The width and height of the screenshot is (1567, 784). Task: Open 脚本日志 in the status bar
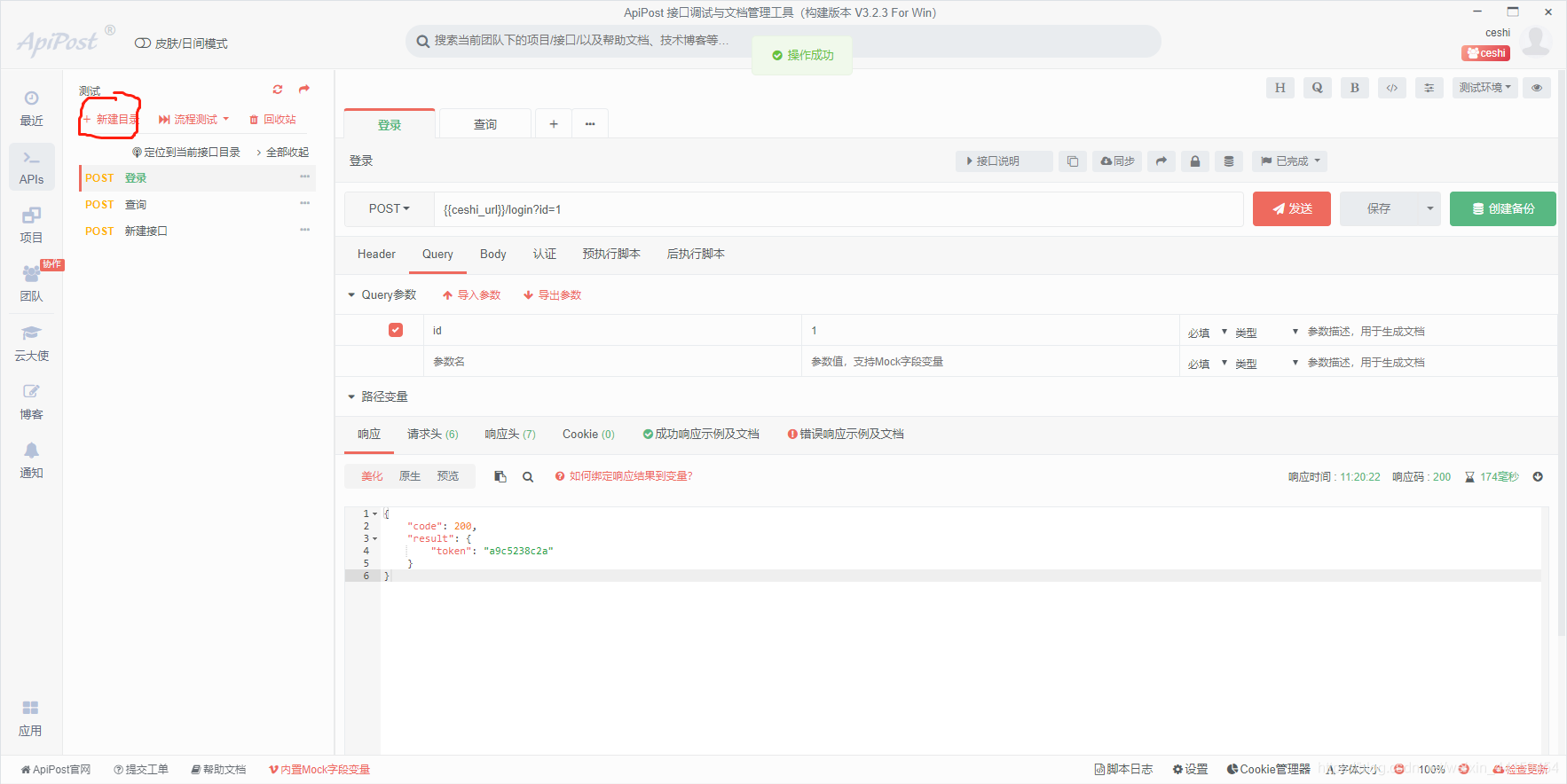click(1123, 769)
